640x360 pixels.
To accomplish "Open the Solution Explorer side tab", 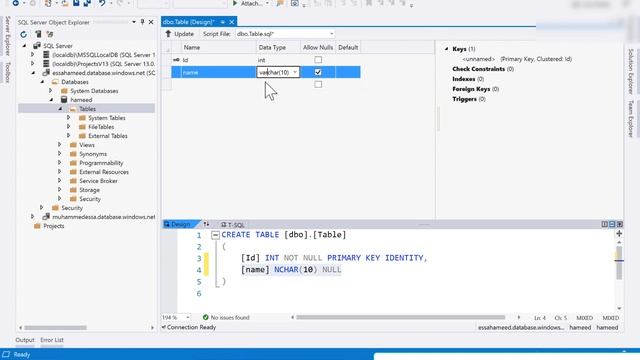I will click(631, 71).
